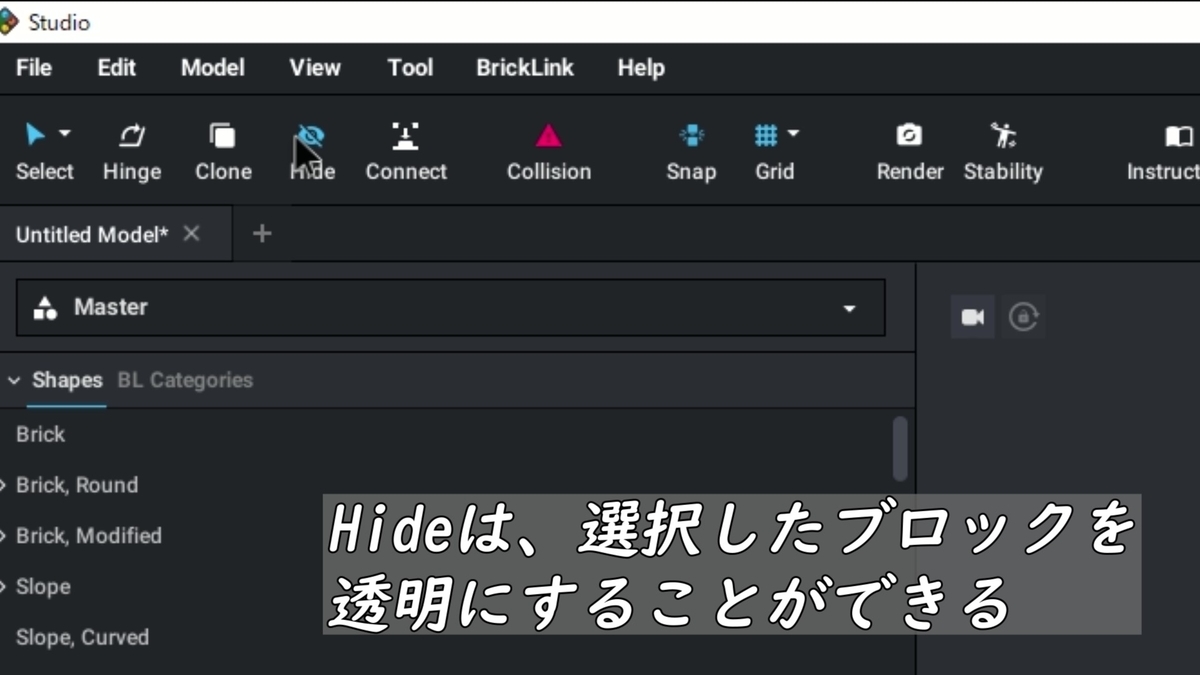Viewport: 1200px width, 675px height.
Task: Open the Tool menu
Action: [x=410, y=68]
